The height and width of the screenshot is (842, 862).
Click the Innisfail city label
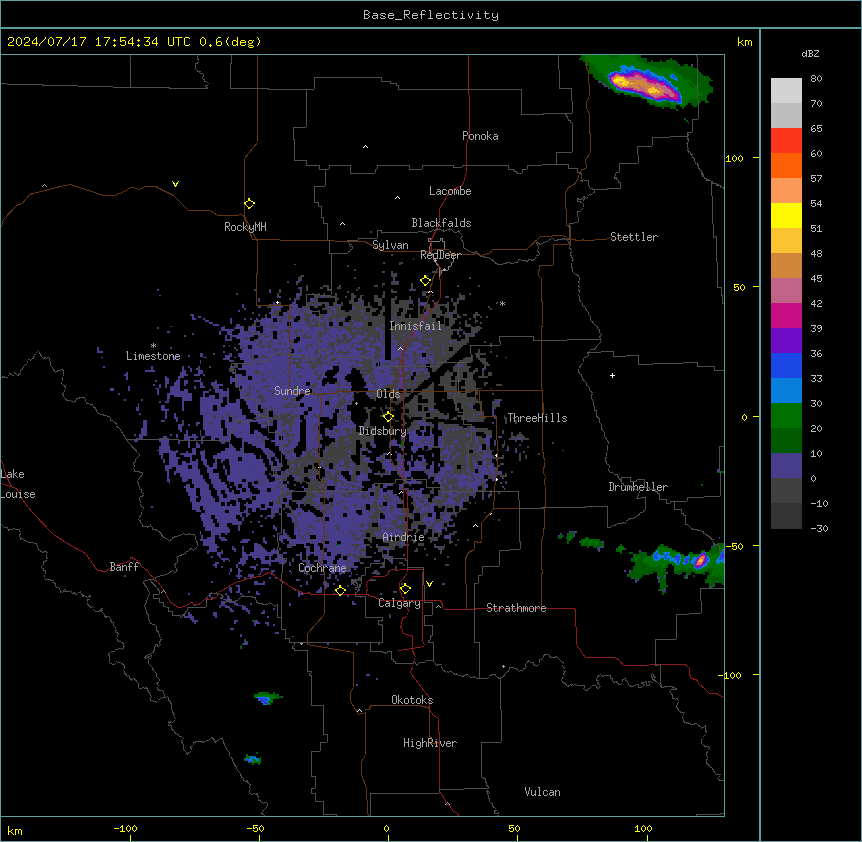[x=416, y=326]
